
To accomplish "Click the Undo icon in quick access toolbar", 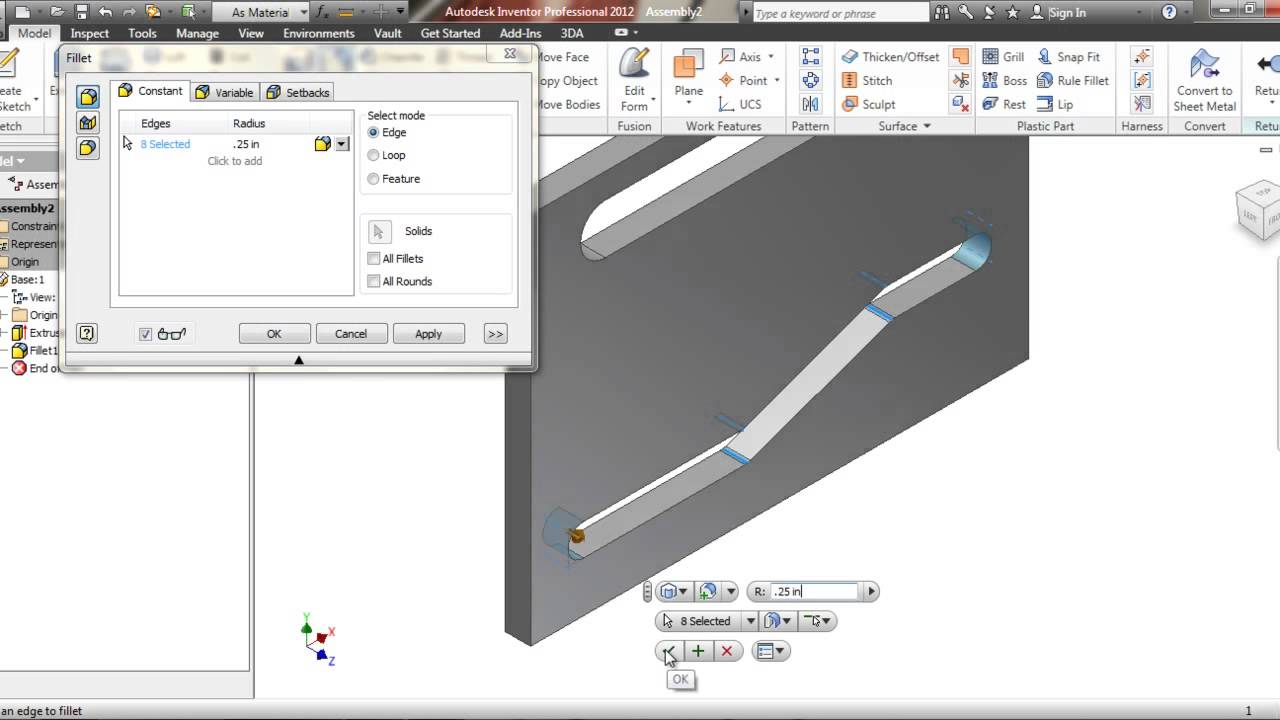I will 105,12.
